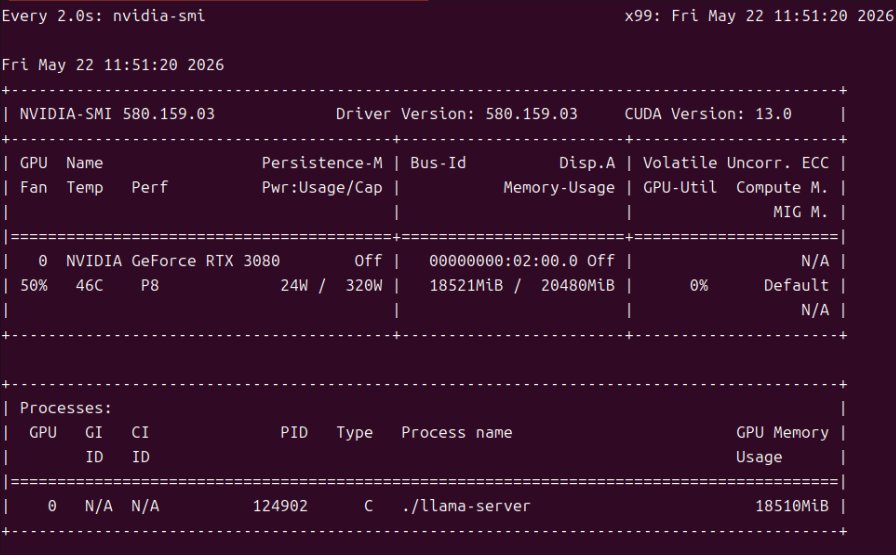Click the 'Compute M.' column header
896x555 pixels.
point(782,187)
